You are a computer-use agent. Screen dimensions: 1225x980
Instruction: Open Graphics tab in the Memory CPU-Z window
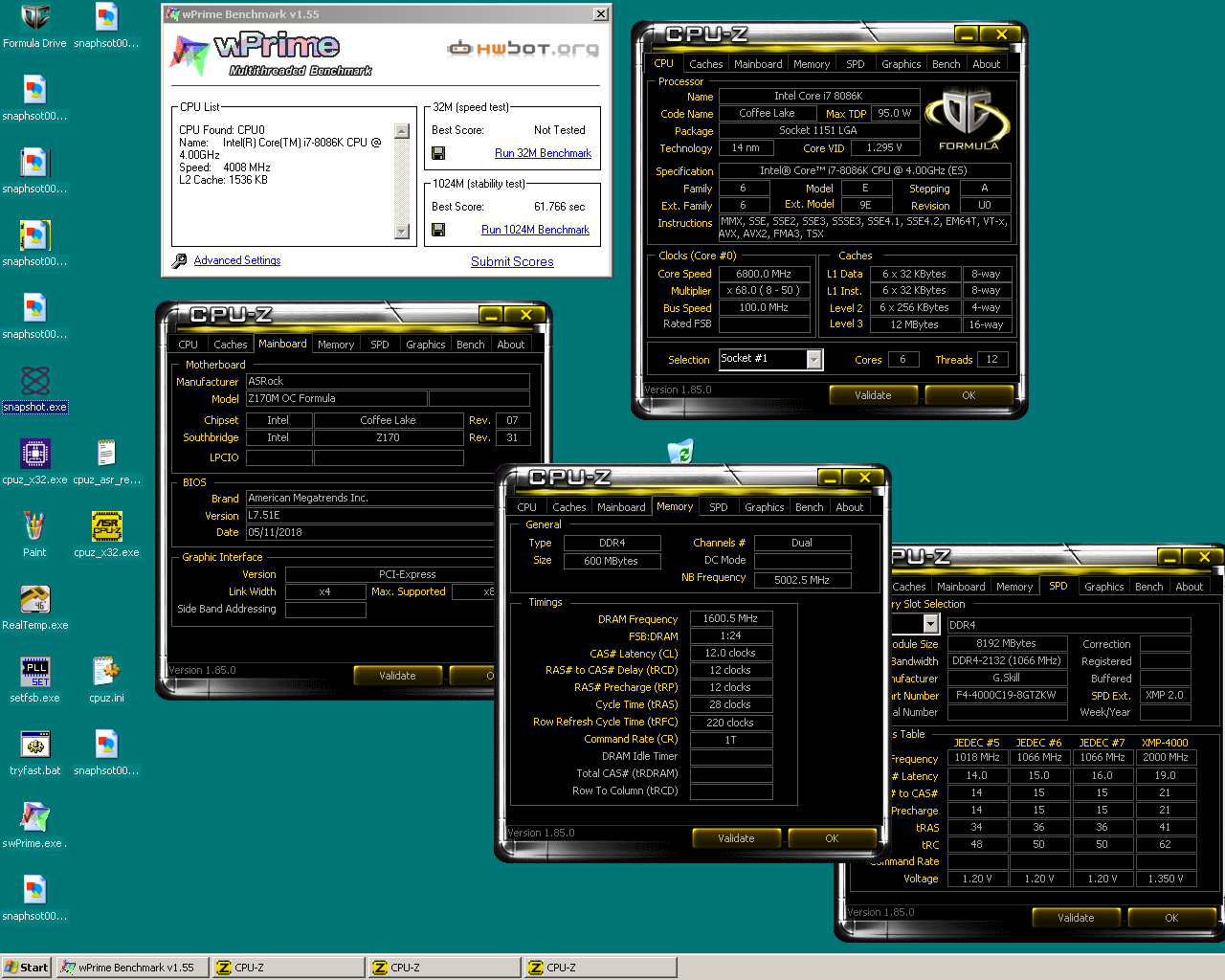pyautogui.click(x=764, y=507)
